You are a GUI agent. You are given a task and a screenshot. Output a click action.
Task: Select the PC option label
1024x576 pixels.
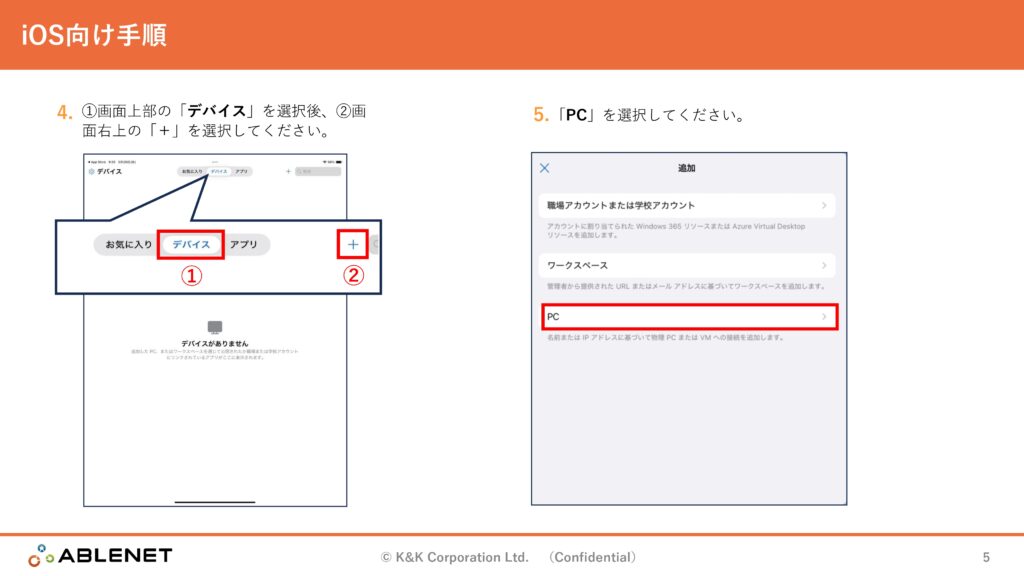click(x=553, y=317)
